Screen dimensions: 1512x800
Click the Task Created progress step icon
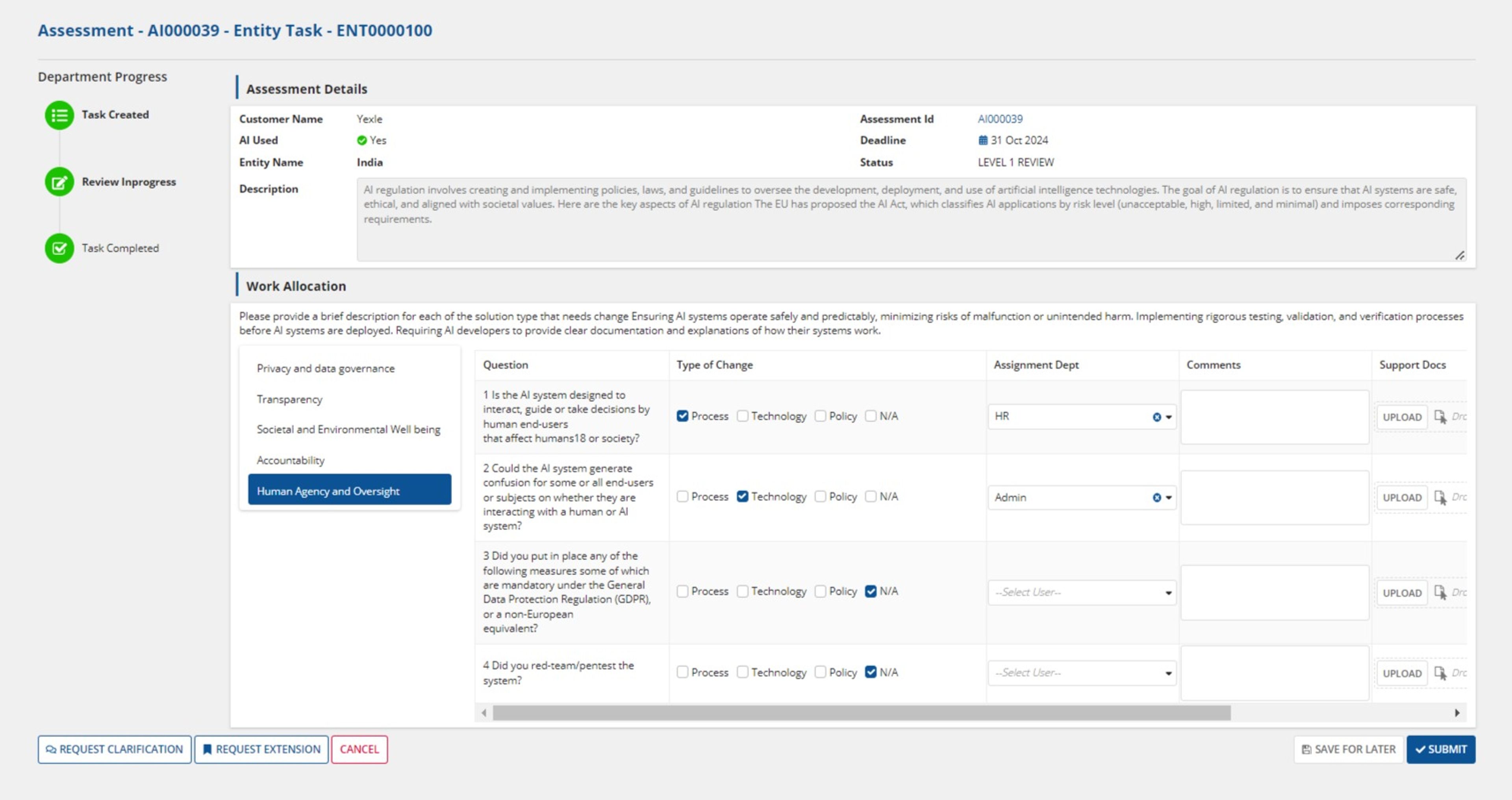(x=59, y=115)
